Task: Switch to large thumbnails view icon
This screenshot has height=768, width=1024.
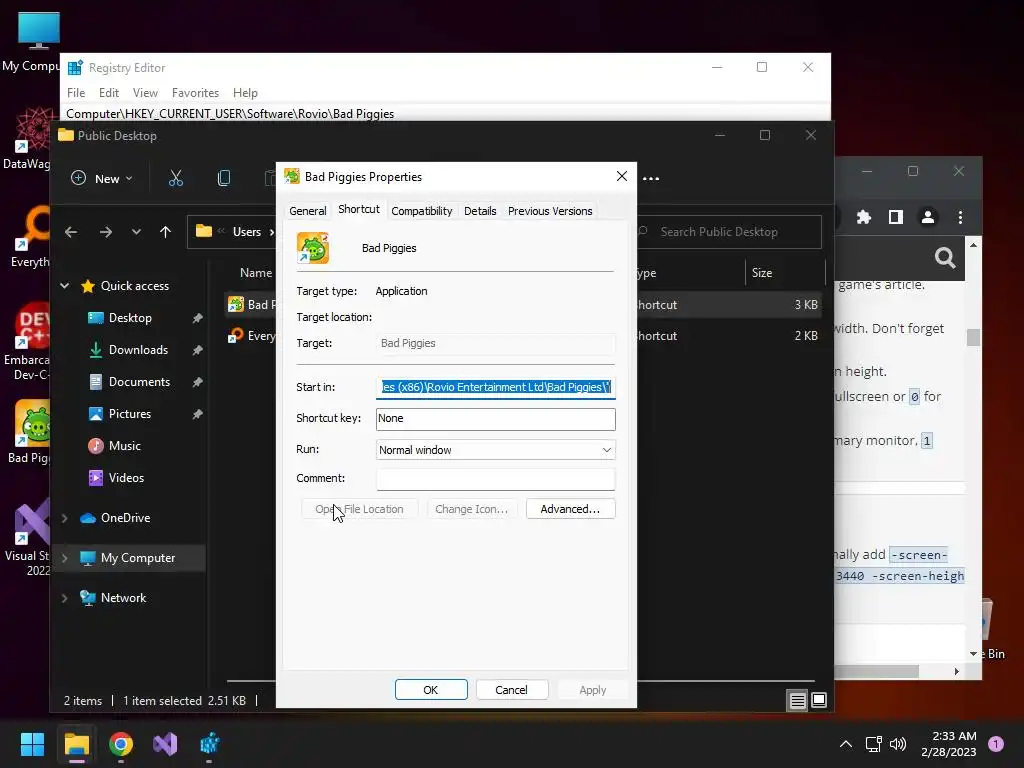Action: pos(819,701)
